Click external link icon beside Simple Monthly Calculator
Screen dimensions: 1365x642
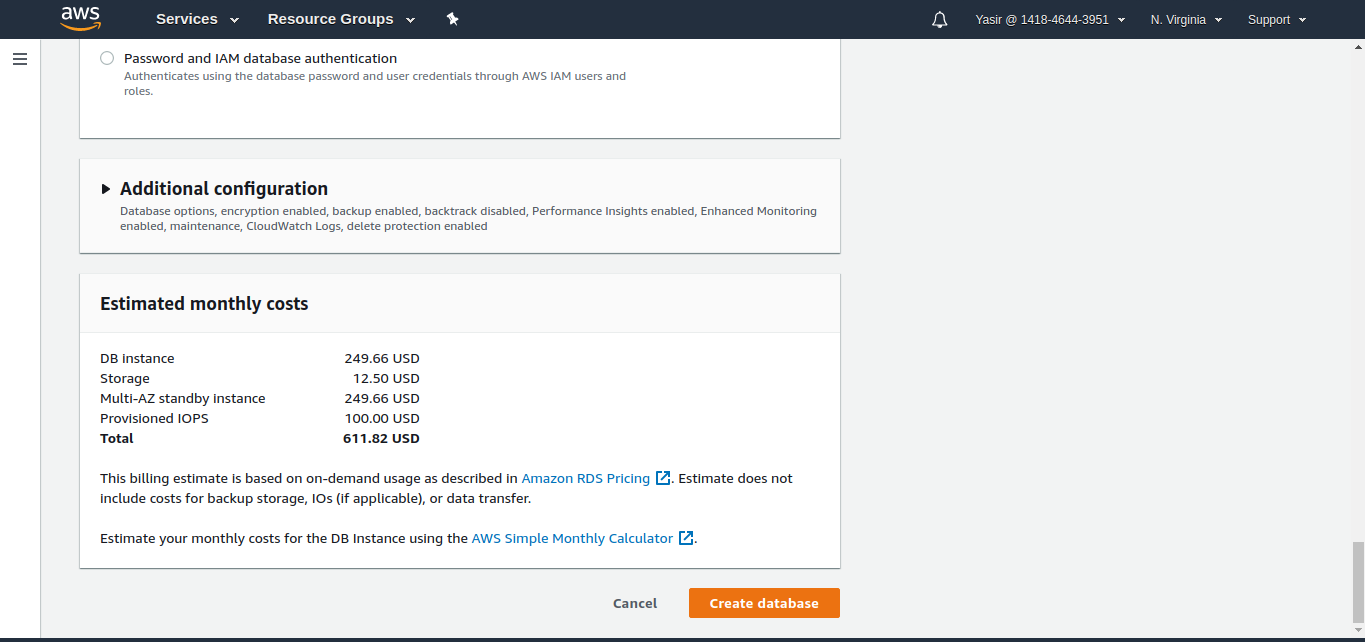[x=686, y=538]
